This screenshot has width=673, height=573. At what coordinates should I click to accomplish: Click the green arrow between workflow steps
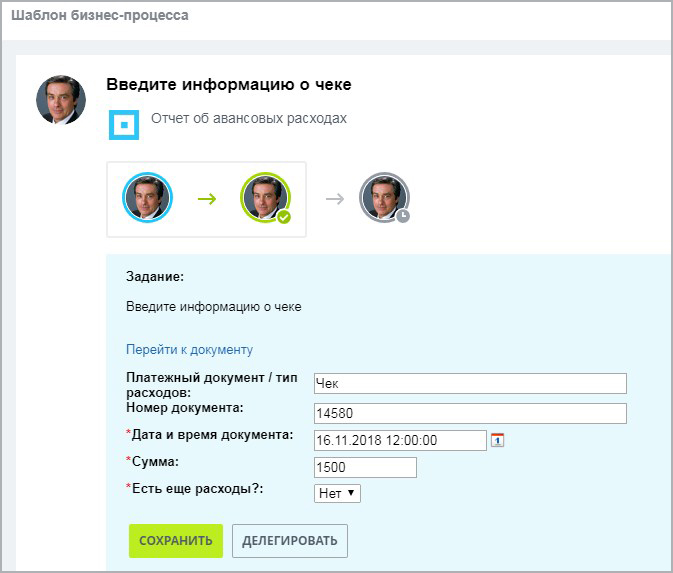tap(207, 198)
